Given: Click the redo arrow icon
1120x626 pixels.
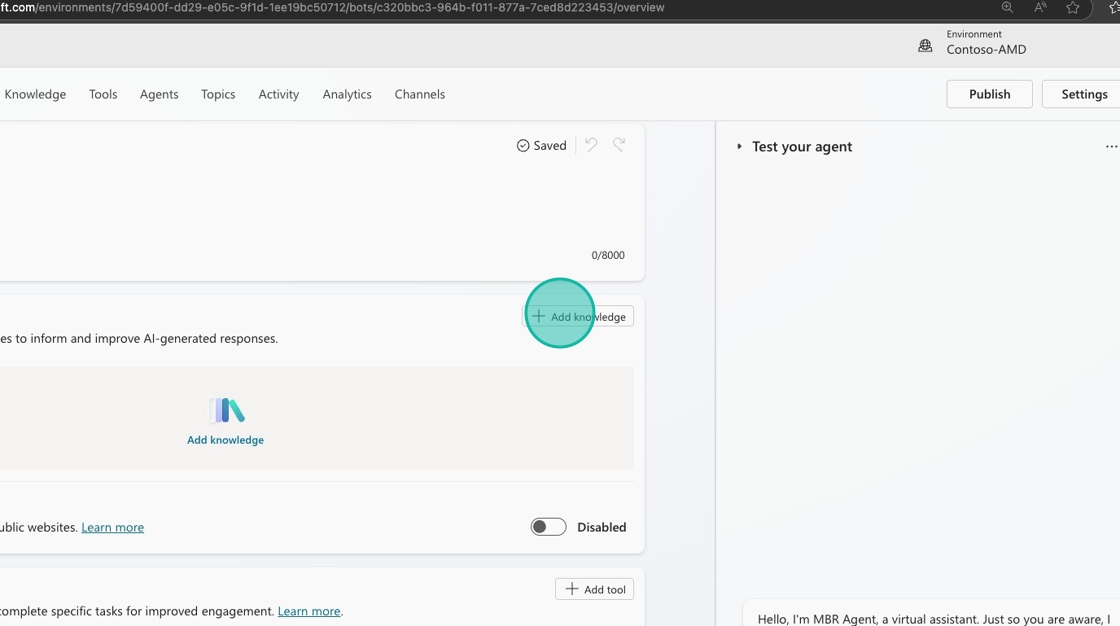Looking at the screenshot, I should coord(619,145).
